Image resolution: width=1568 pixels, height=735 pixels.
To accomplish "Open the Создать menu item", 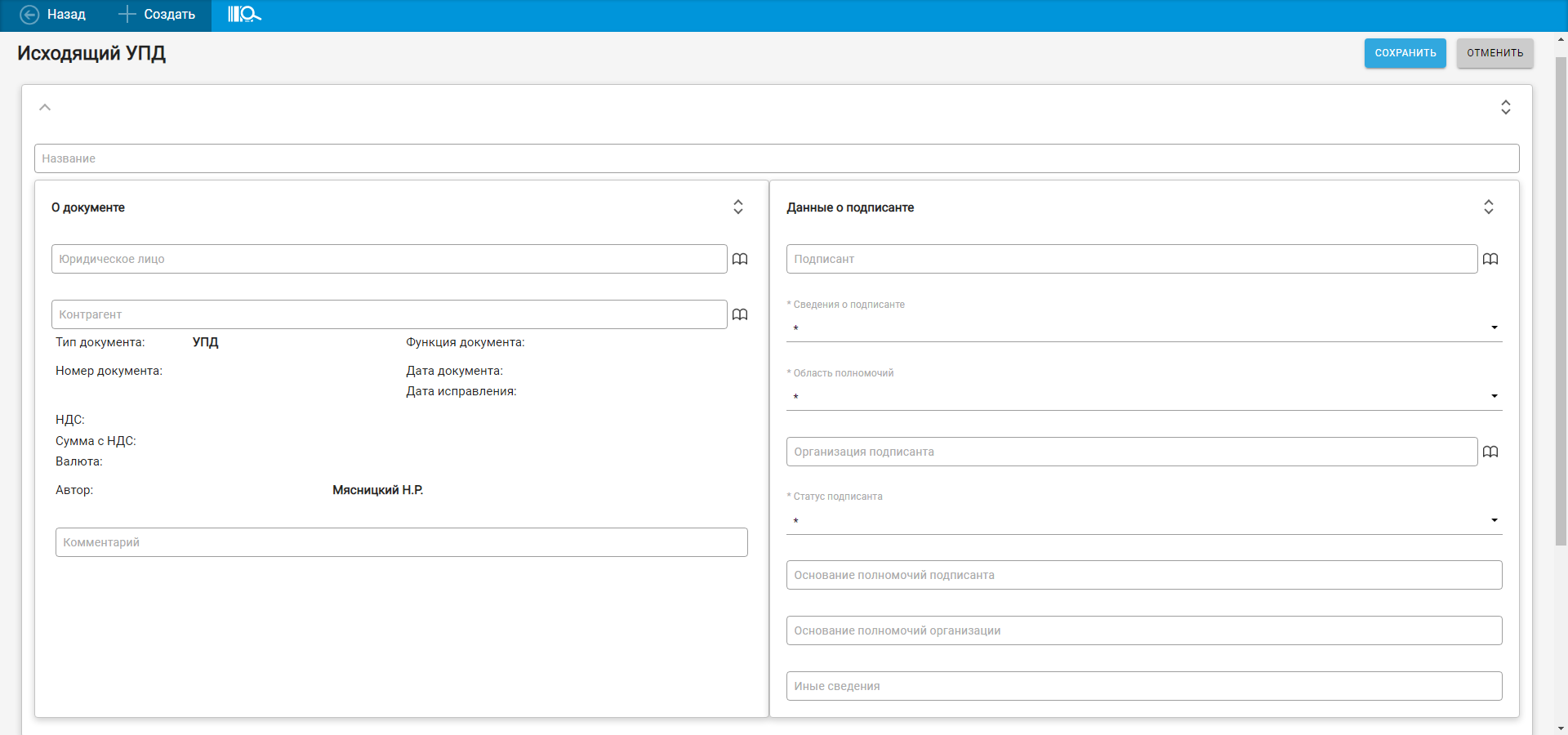I will 157,15.
